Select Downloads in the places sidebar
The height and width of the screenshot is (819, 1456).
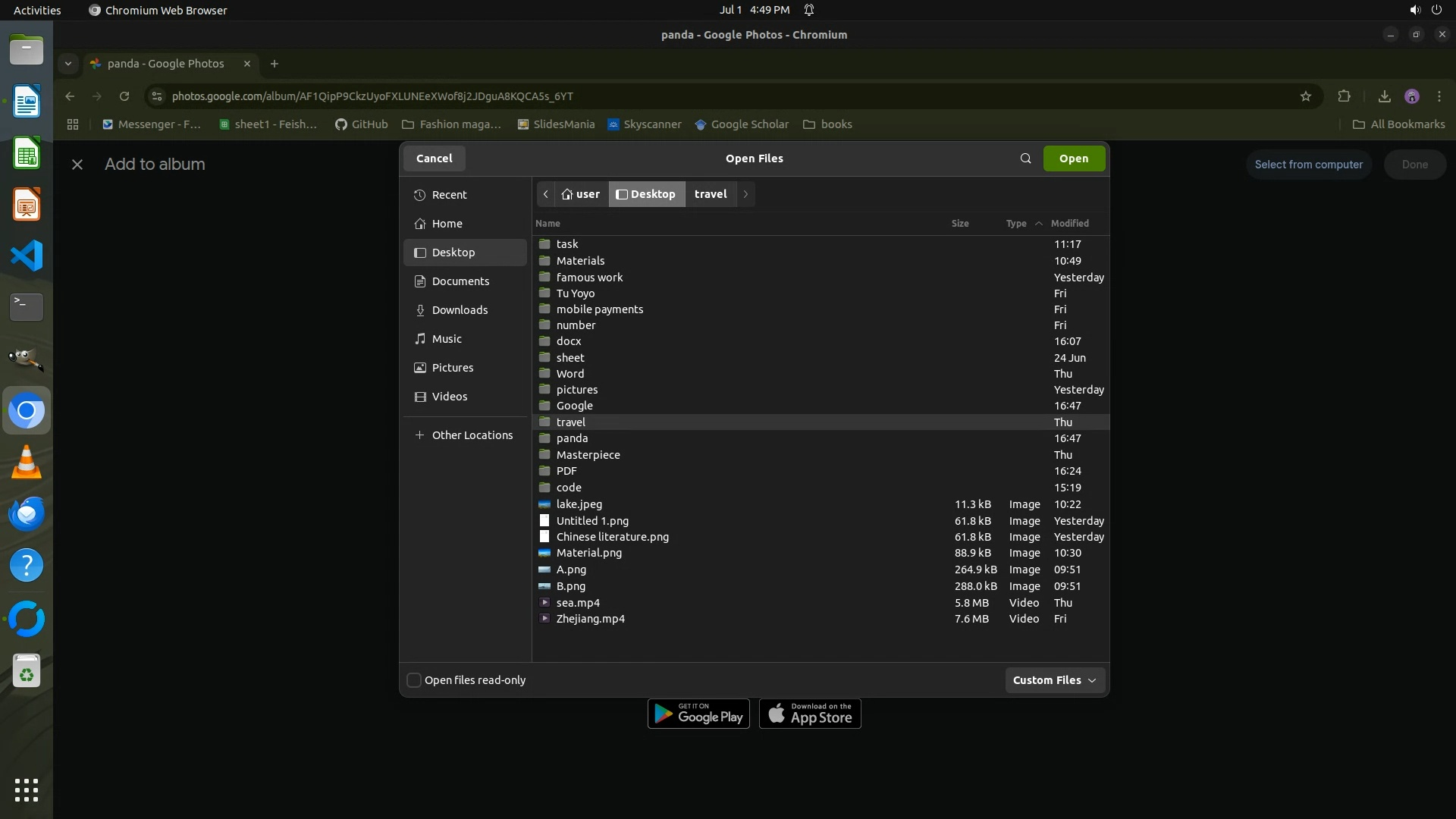[460, 310]
